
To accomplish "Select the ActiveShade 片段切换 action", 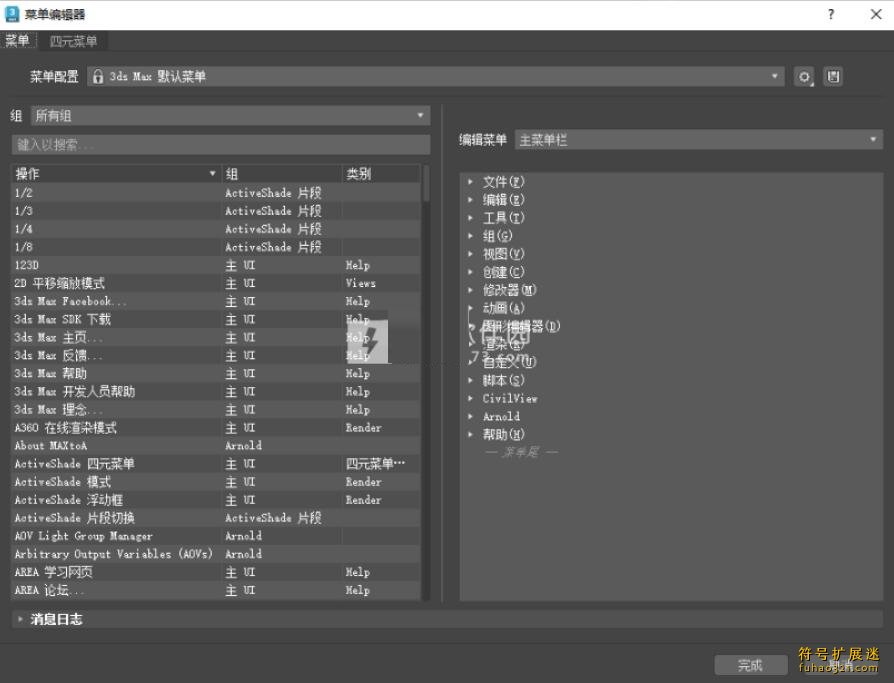I will coord(216,518).
